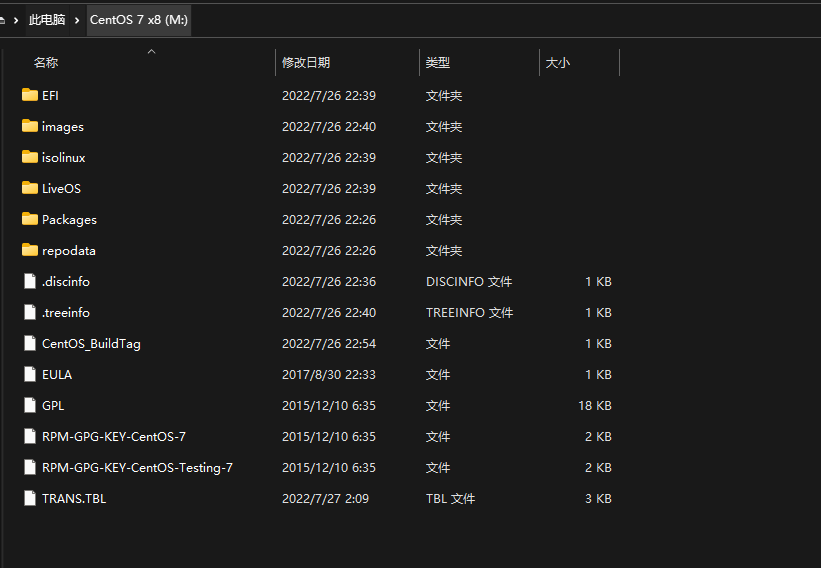
Task: Select the .treeinfo file icon
Action: 30,312
